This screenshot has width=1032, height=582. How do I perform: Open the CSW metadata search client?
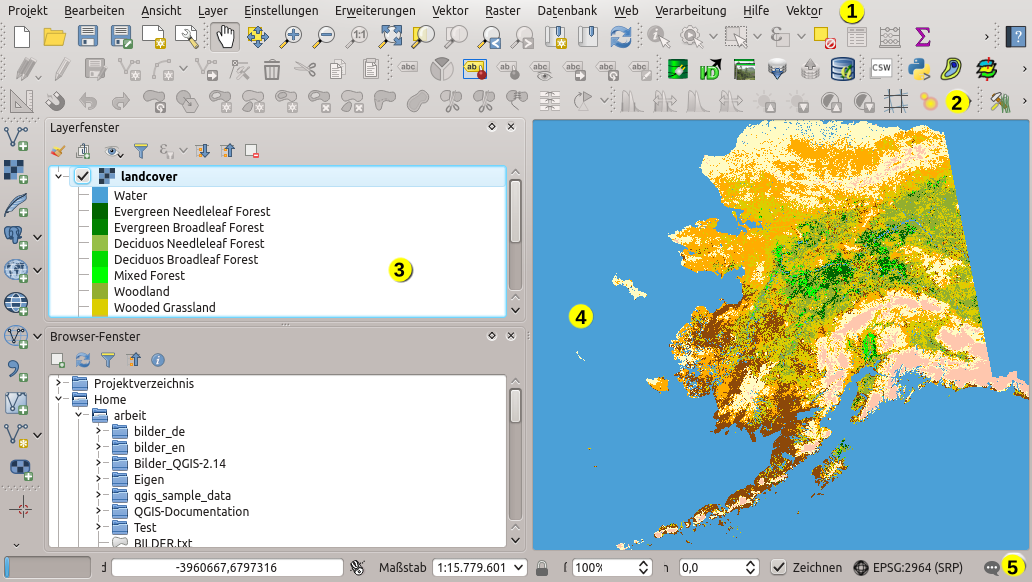coord(881,69)
